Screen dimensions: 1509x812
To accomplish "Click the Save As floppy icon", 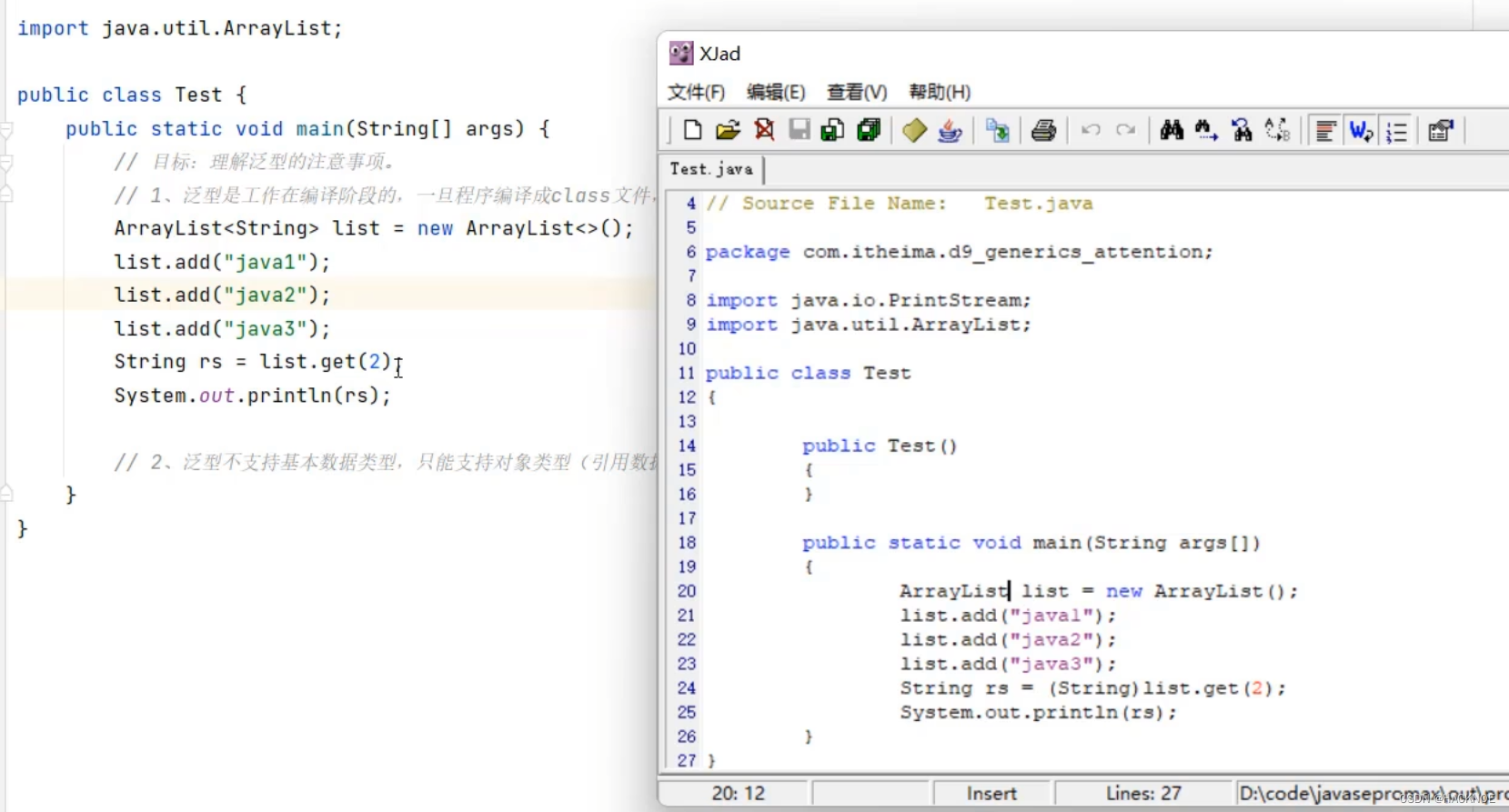I will coord(832,130).
